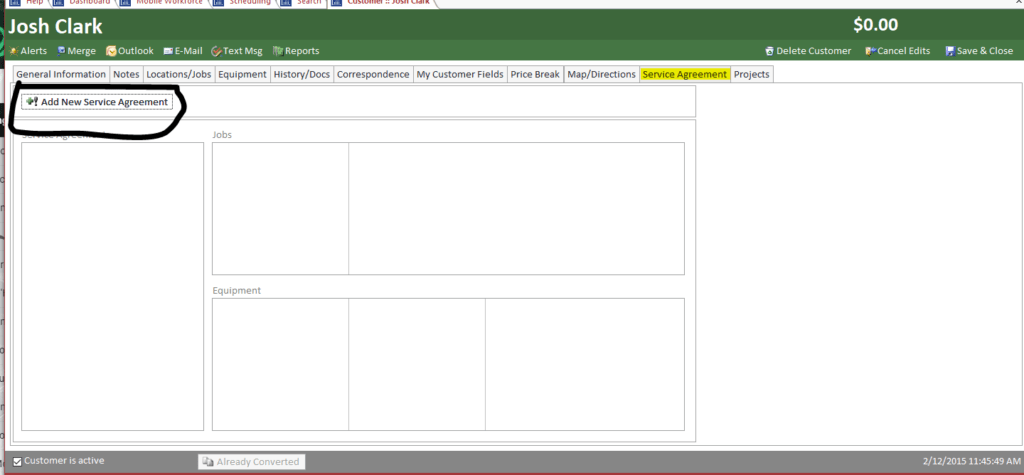This screenshot has height=475, width=1024.
Task: Send an E-Mail to the customer
Action: (183, 51)
